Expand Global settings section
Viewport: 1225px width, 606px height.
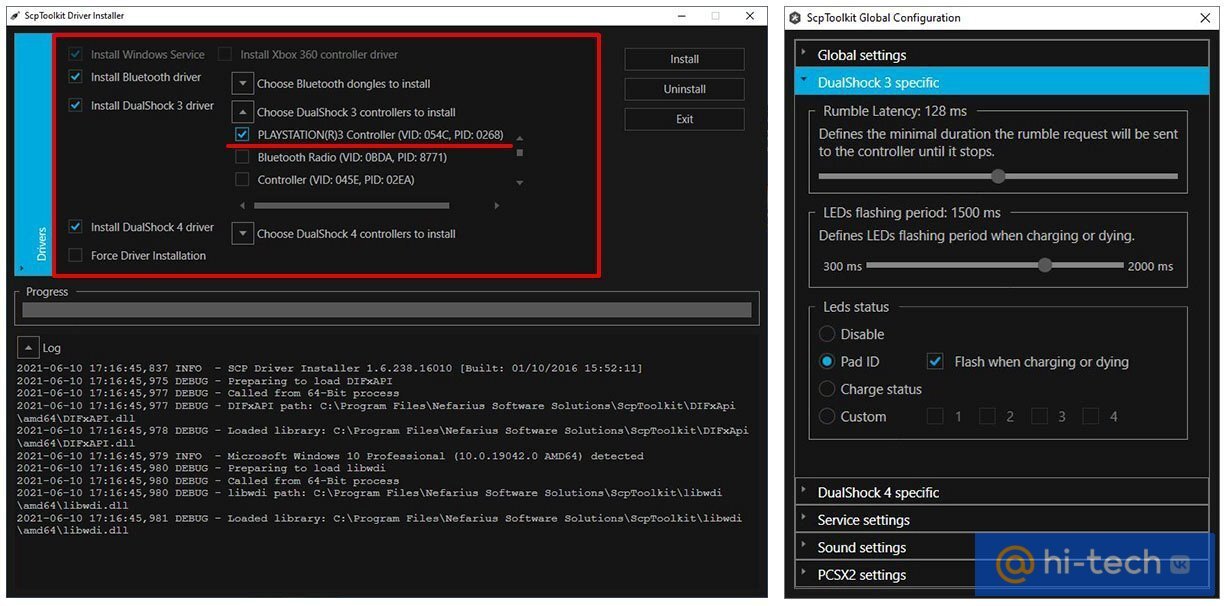pyautogui.click(x=1002, y=54)
